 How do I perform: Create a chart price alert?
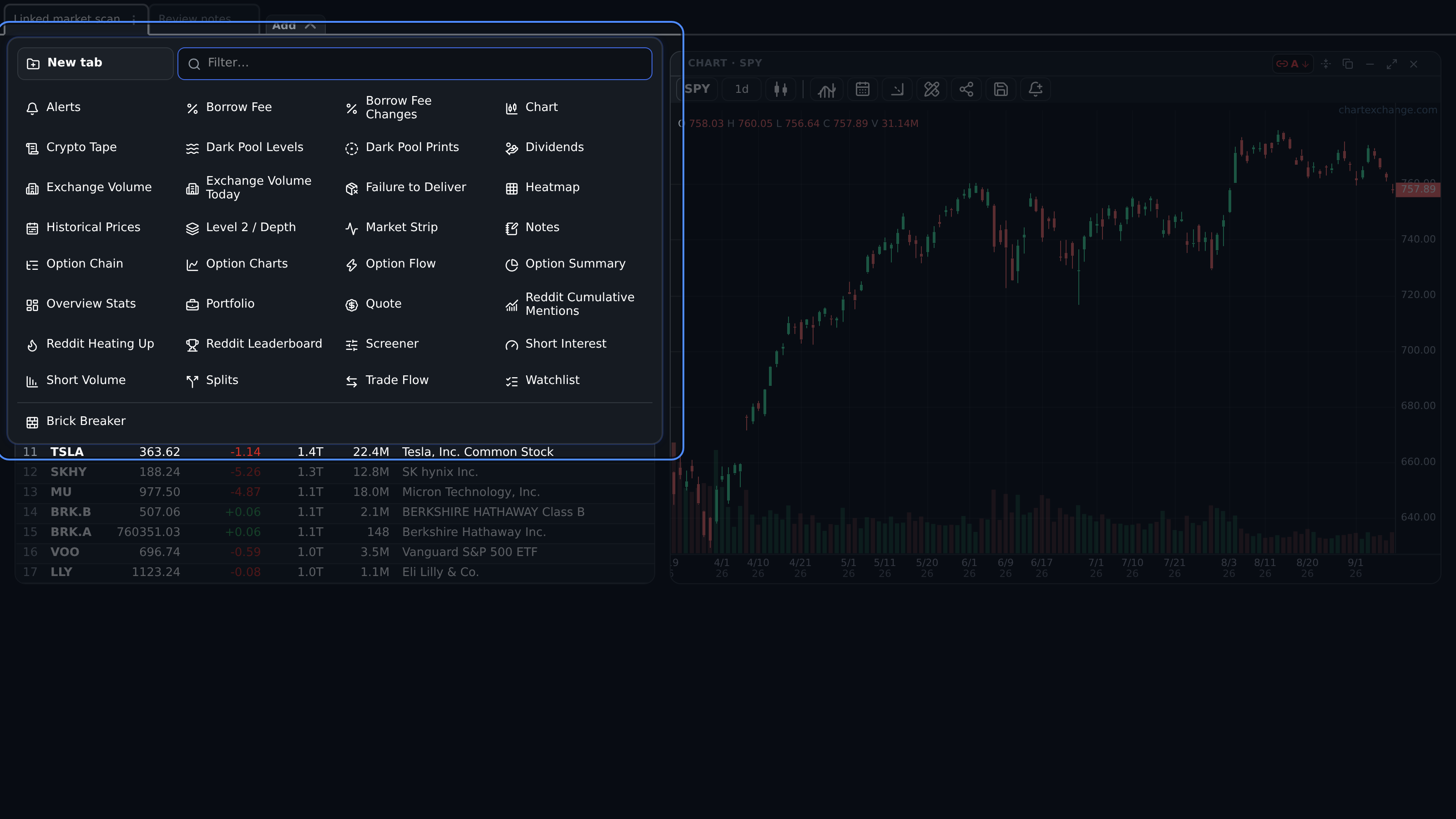[x=1036, y=89]
